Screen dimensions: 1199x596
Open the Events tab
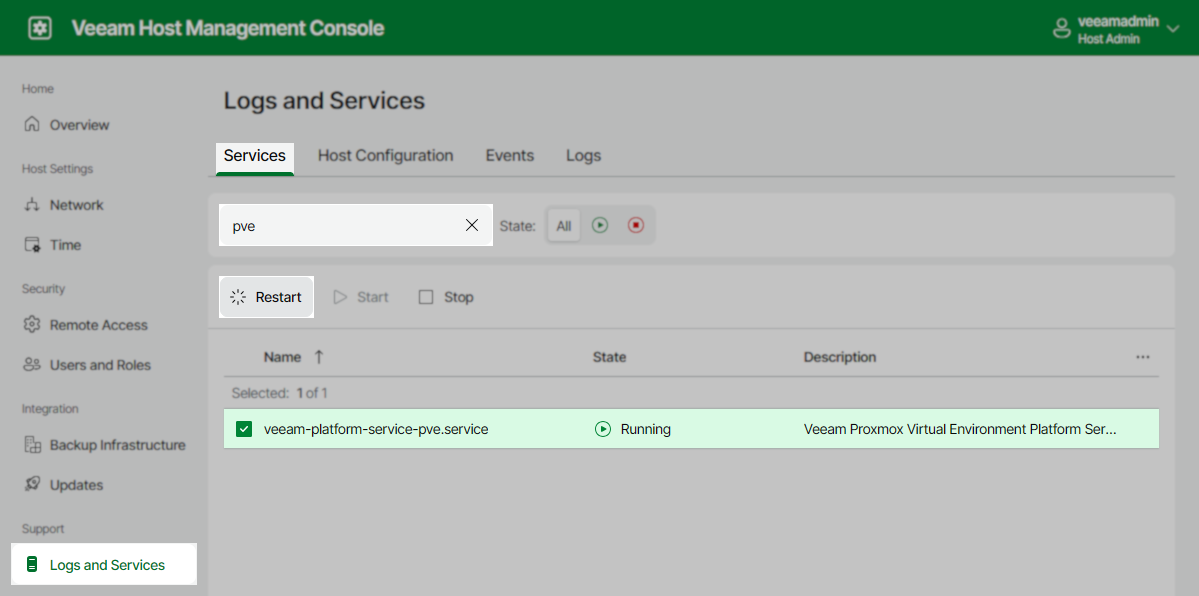[x=509, y=155]
